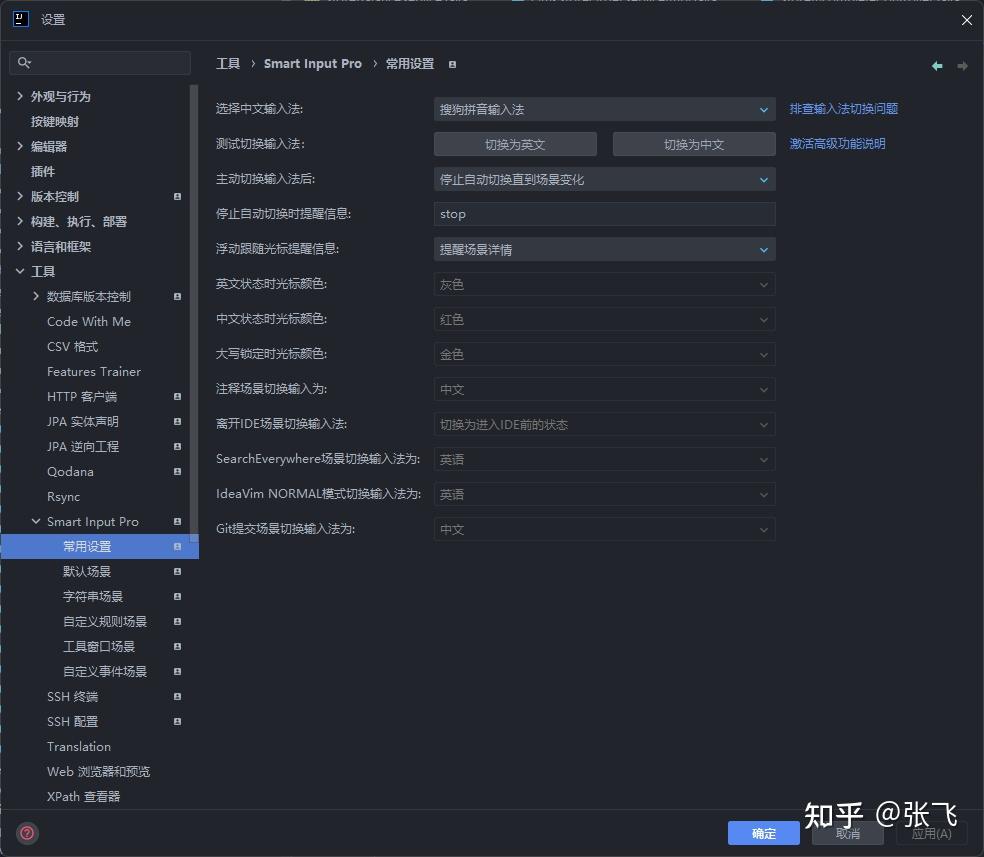Collapse the Smart Input Pro node
The image size is (984, 857).
(x=34, y=521)
